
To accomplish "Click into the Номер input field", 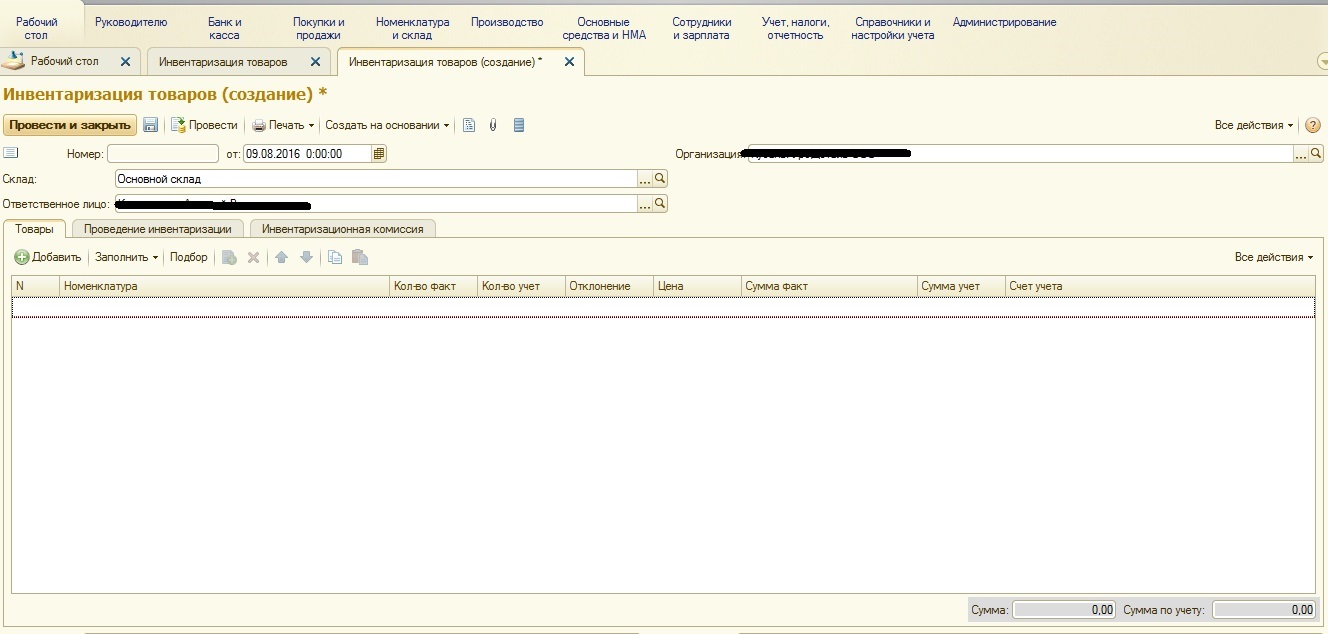I will point(162,154).
